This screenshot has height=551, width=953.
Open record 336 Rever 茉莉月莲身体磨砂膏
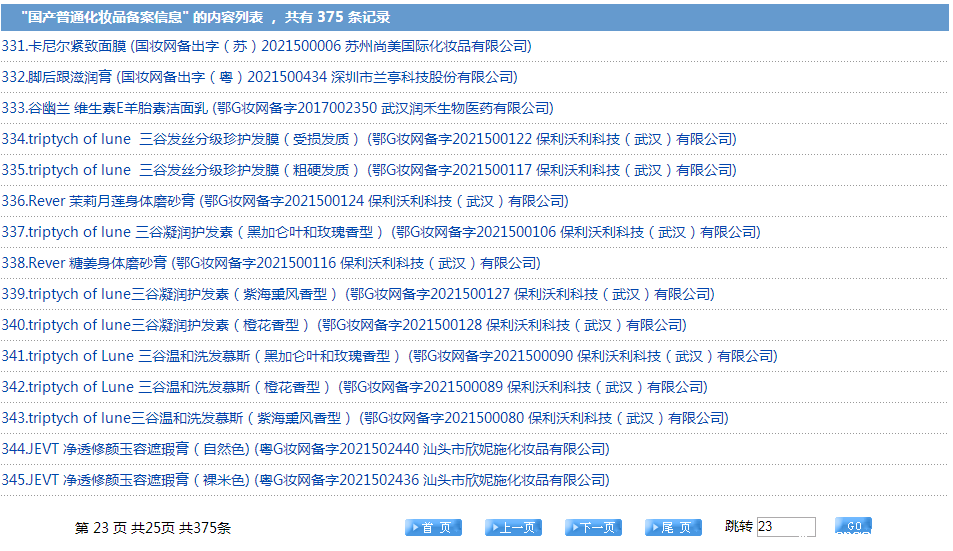click(285, 201)
